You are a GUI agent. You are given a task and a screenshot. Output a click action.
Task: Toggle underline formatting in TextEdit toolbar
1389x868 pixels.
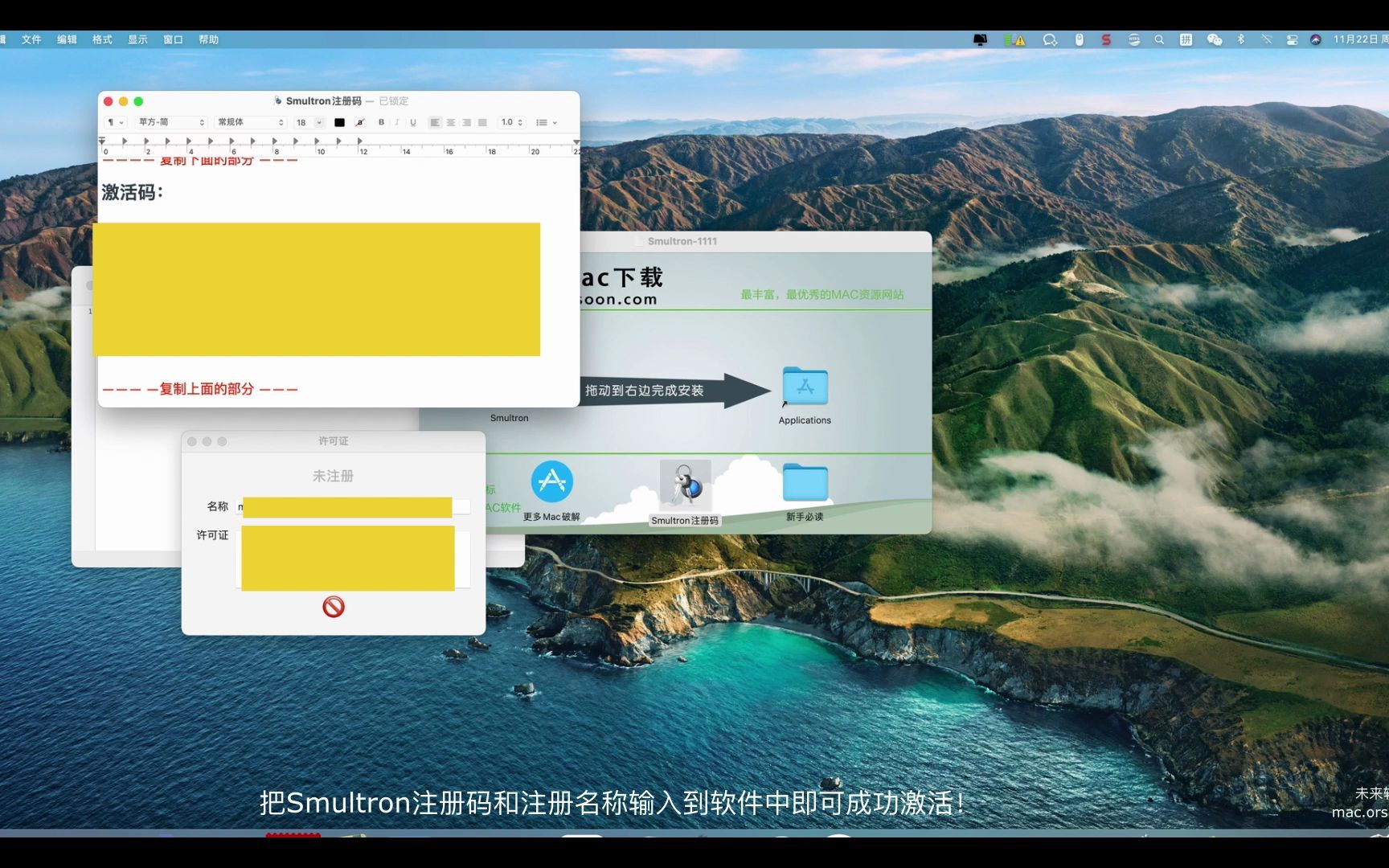(413, 122)
